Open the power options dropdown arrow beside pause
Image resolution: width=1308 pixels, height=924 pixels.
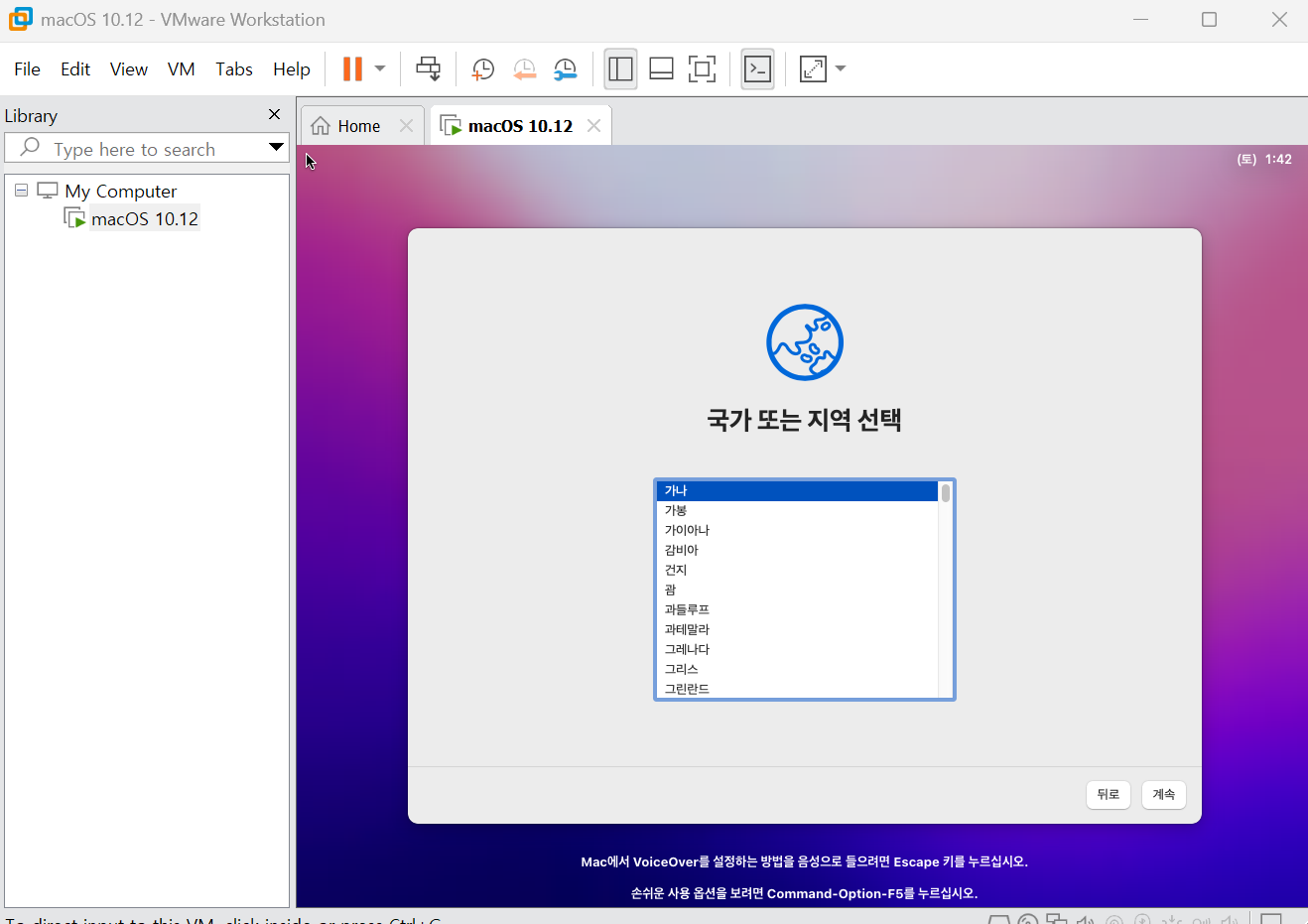click(x=380, y=68)
